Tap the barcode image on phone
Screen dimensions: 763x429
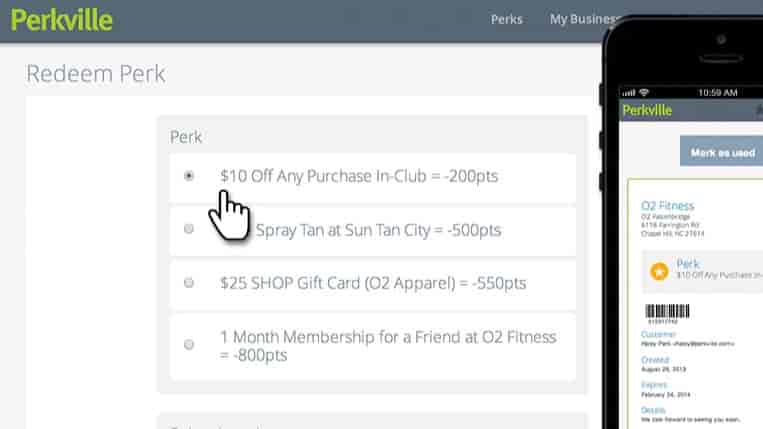[x=667, y=312]
